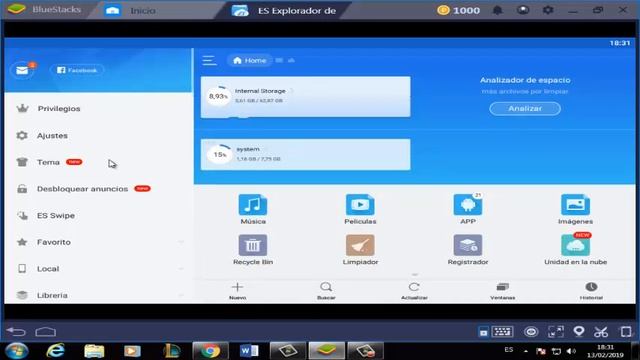This screenshot has width=640, height=360.
Task: Click the Analizar button
Action: coord(525,109)
